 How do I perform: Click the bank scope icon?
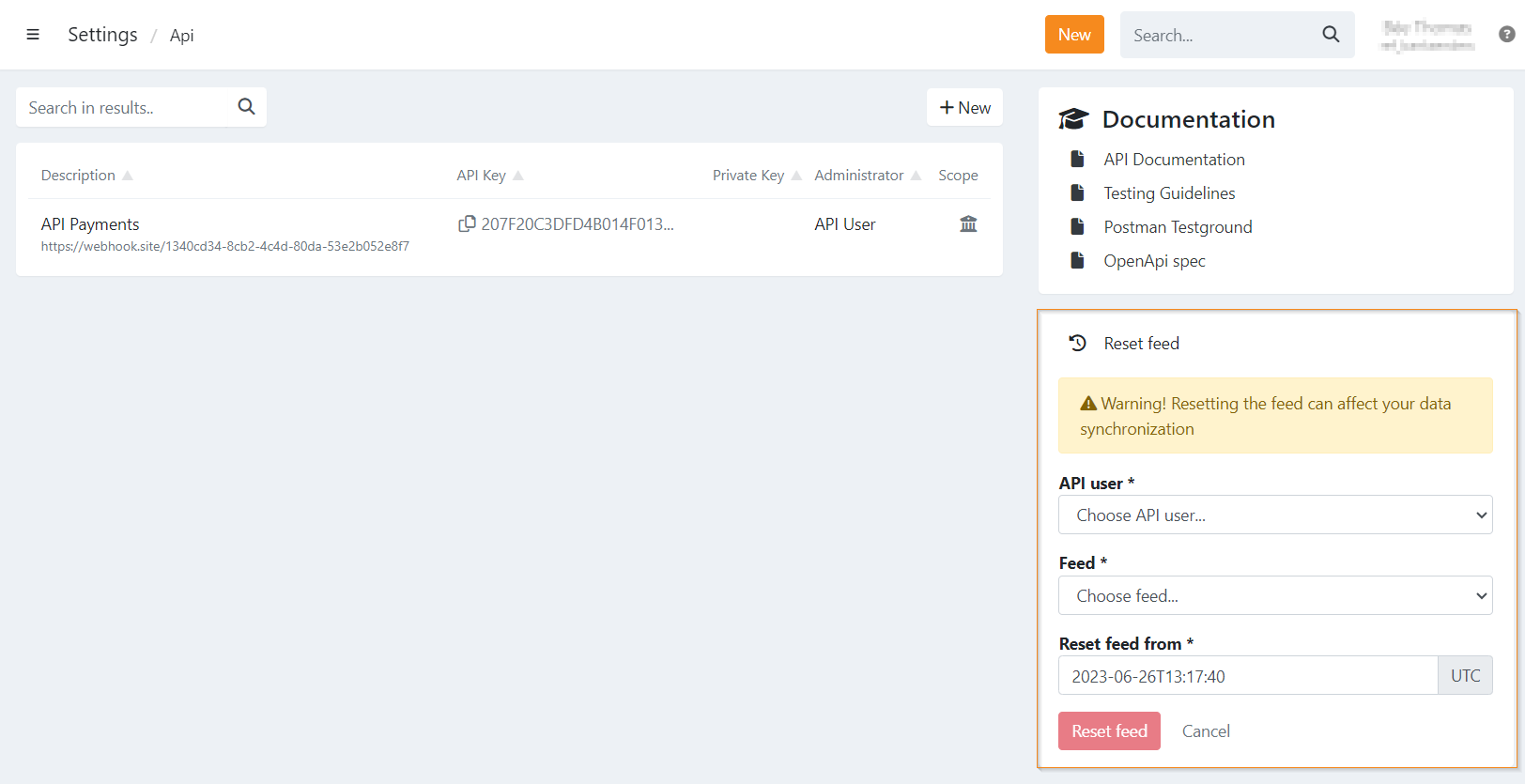[x=968, y=223]
